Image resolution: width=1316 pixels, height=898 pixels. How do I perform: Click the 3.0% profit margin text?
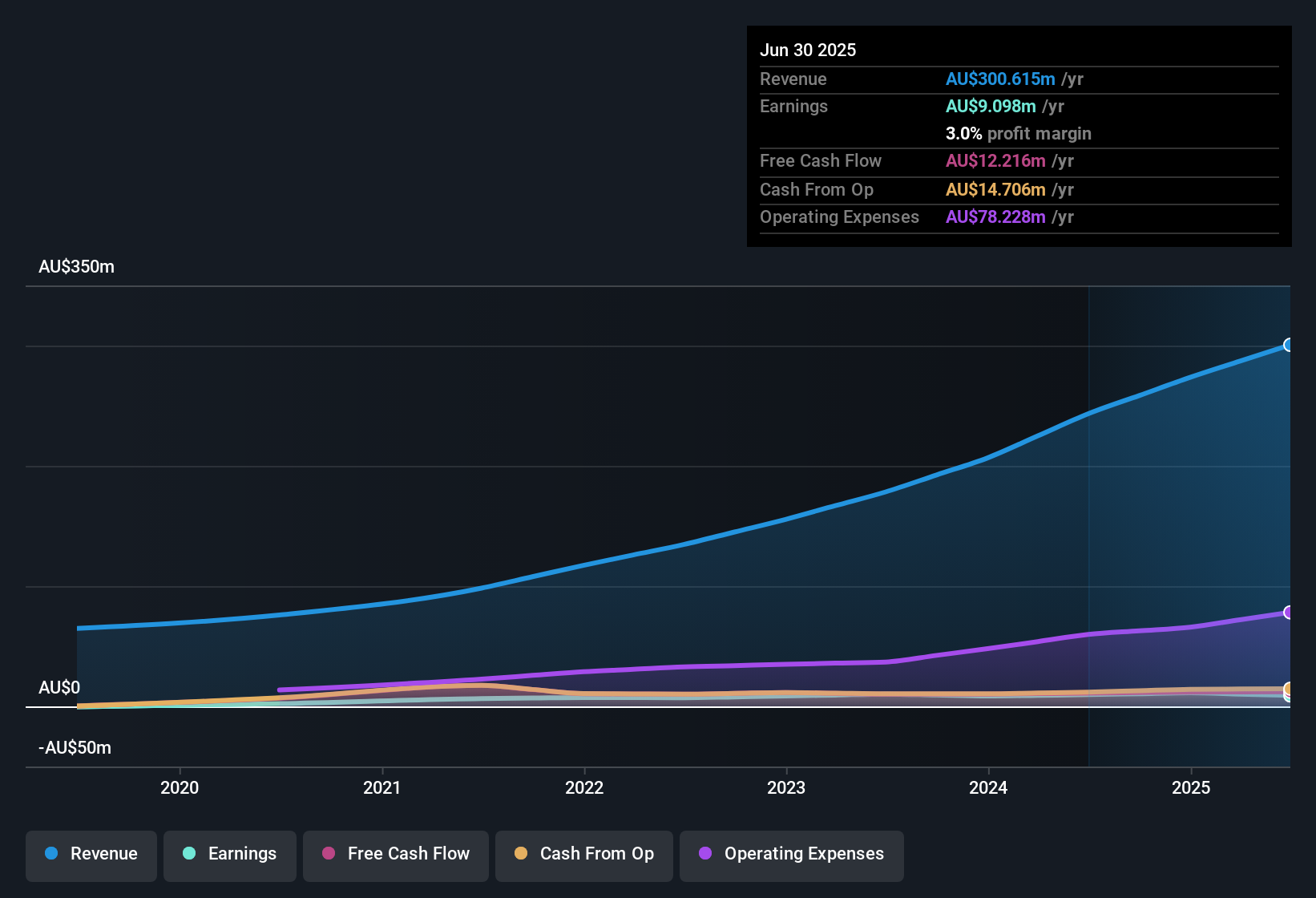[1019, 133]
